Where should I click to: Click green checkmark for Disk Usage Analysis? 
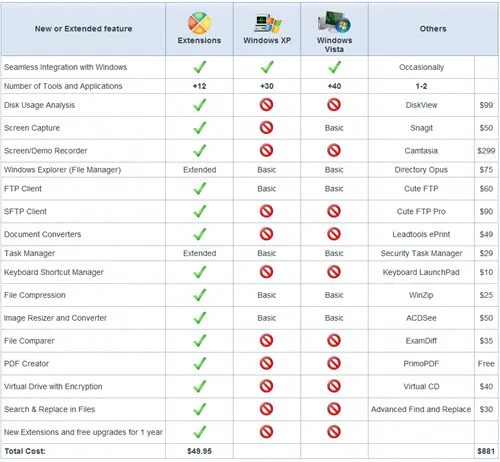click(200, 105)
